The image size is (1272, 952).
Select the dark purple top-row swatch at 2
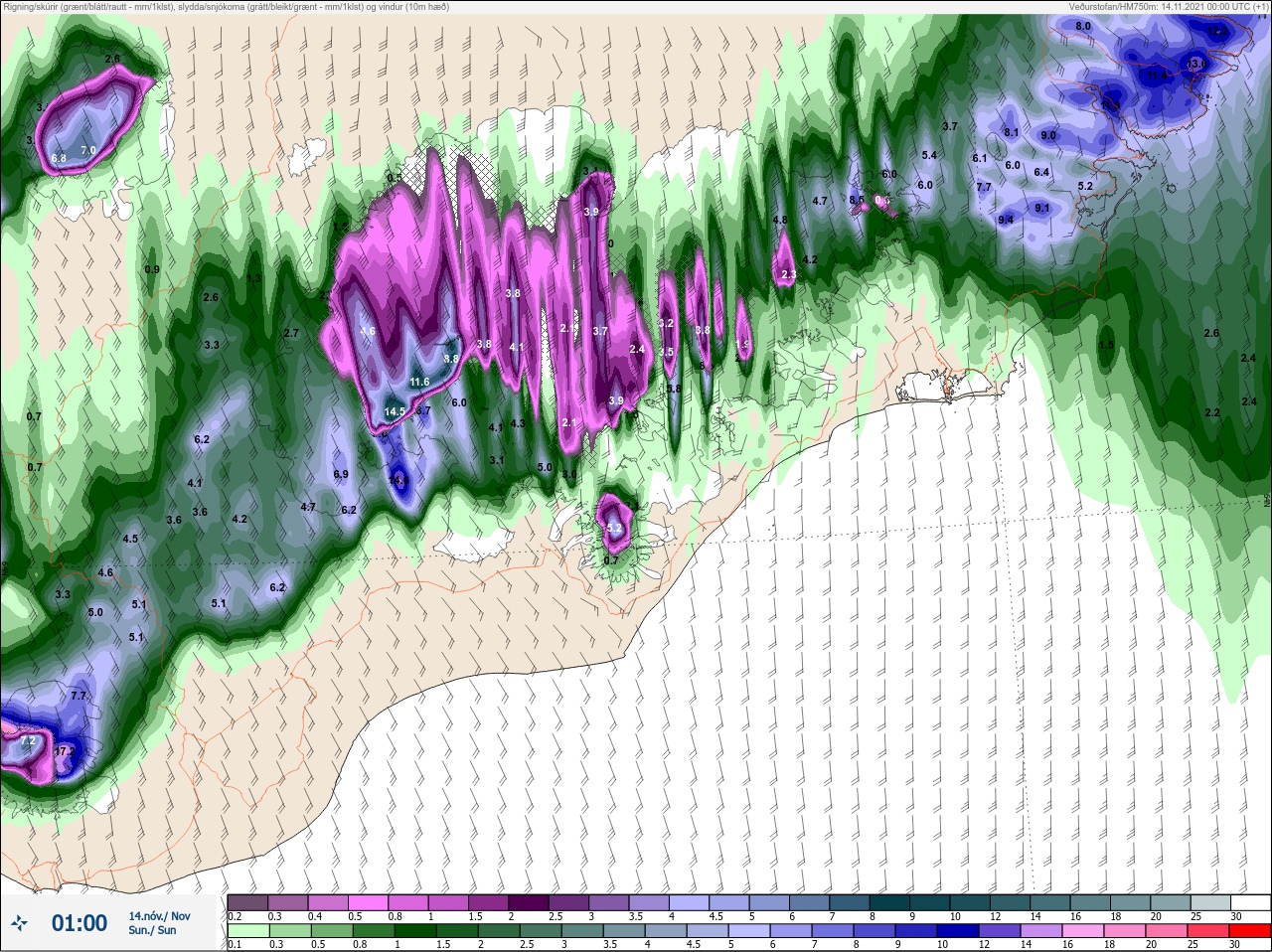529,902
